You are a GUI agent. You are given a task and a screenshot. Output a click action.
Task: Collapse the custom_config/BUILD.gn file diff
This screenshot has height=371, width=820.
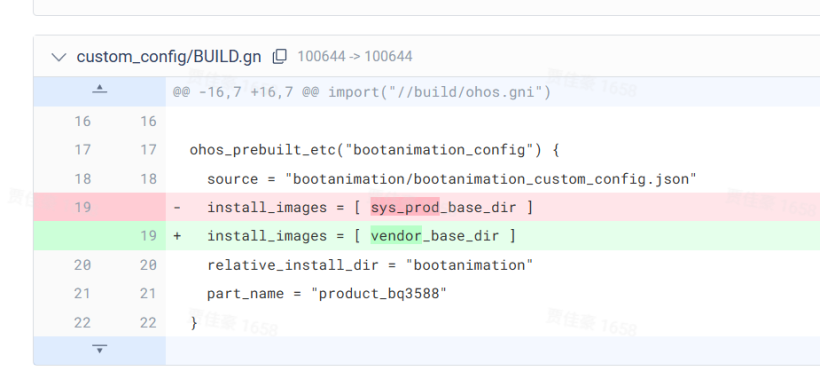(59, 57)
